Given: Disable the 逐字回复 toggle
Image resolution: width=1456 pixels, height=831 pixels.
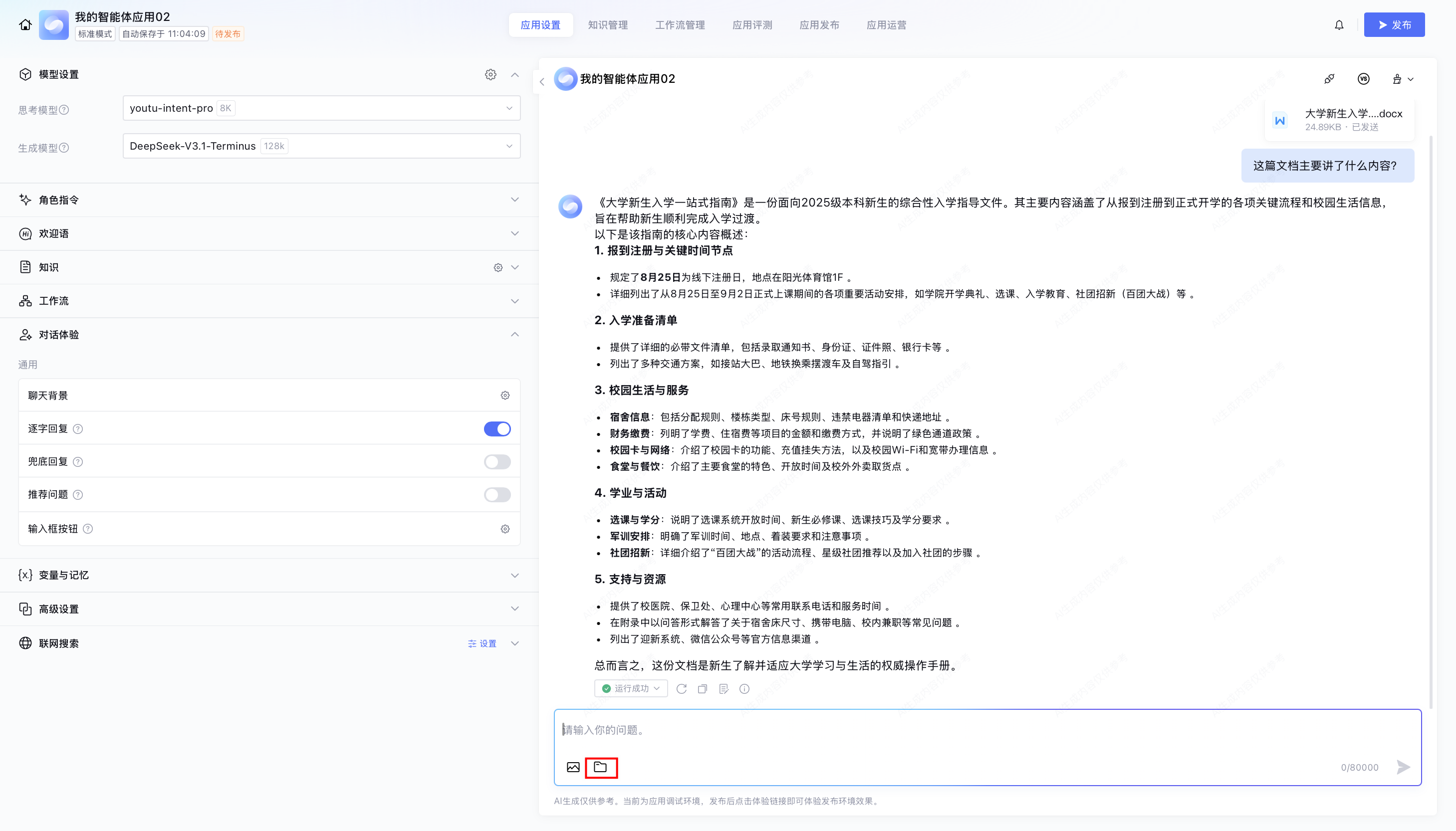Looking at the screenshot, I should pos(497,428).
